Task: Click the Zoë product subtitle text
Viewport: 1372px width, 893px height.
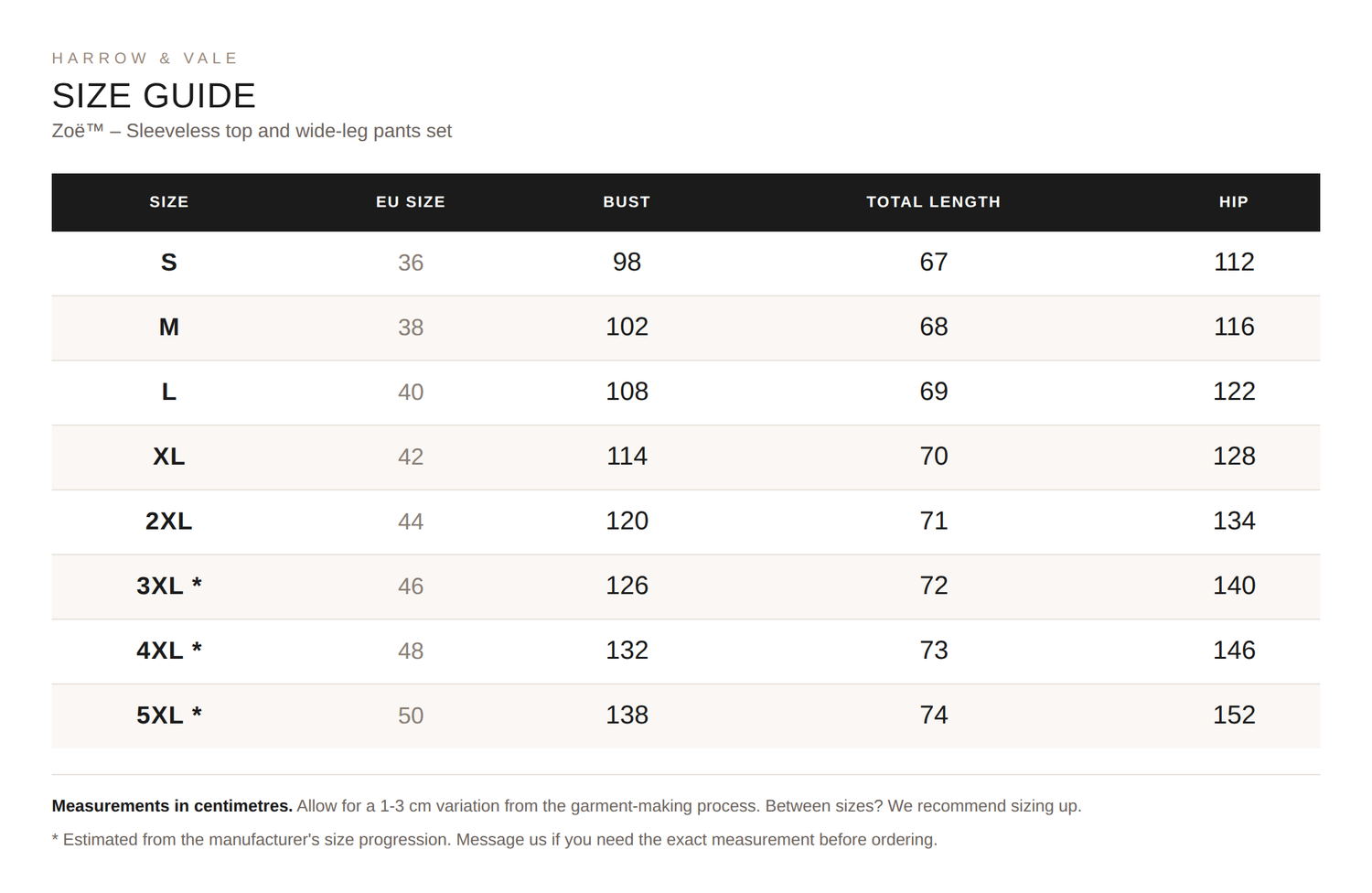Action: click(x=252, y=131)
